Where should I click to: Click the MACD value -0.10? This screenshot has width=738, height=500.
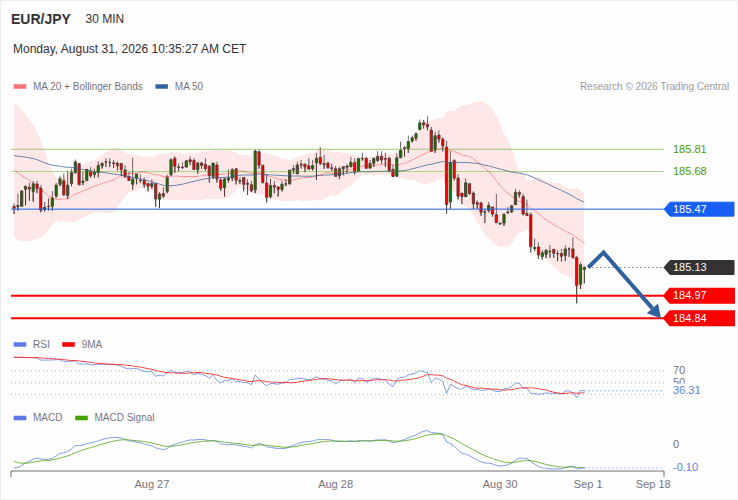tap(686, 468)
